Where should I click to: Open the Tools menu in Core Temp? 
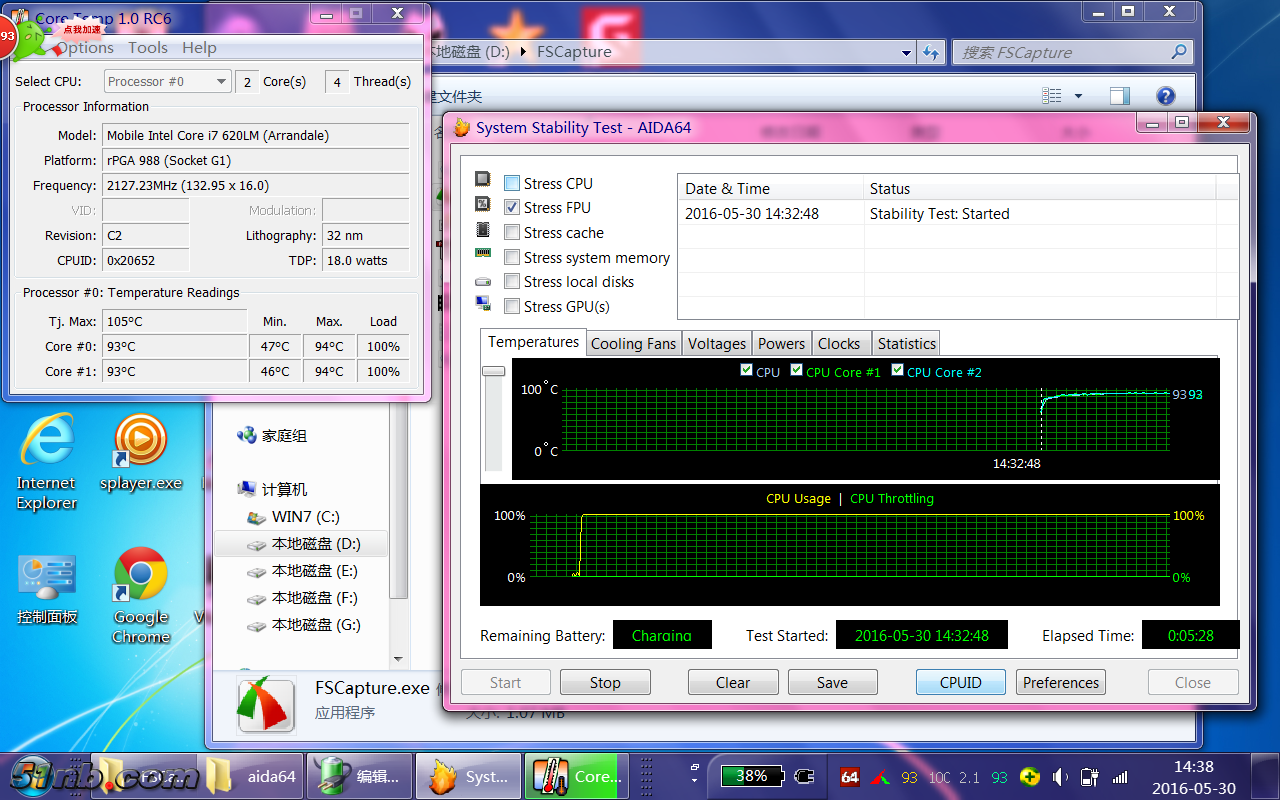tap(147, 48)
